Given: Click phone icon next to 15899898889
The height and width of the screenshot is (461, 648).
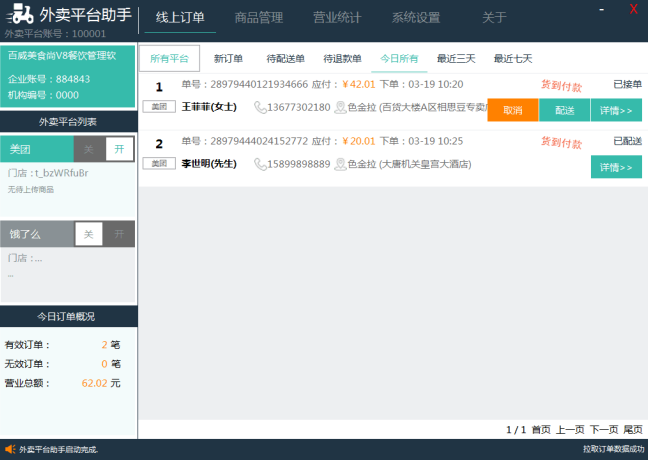Looking at the screenshot, I should [x=260, y=164].
